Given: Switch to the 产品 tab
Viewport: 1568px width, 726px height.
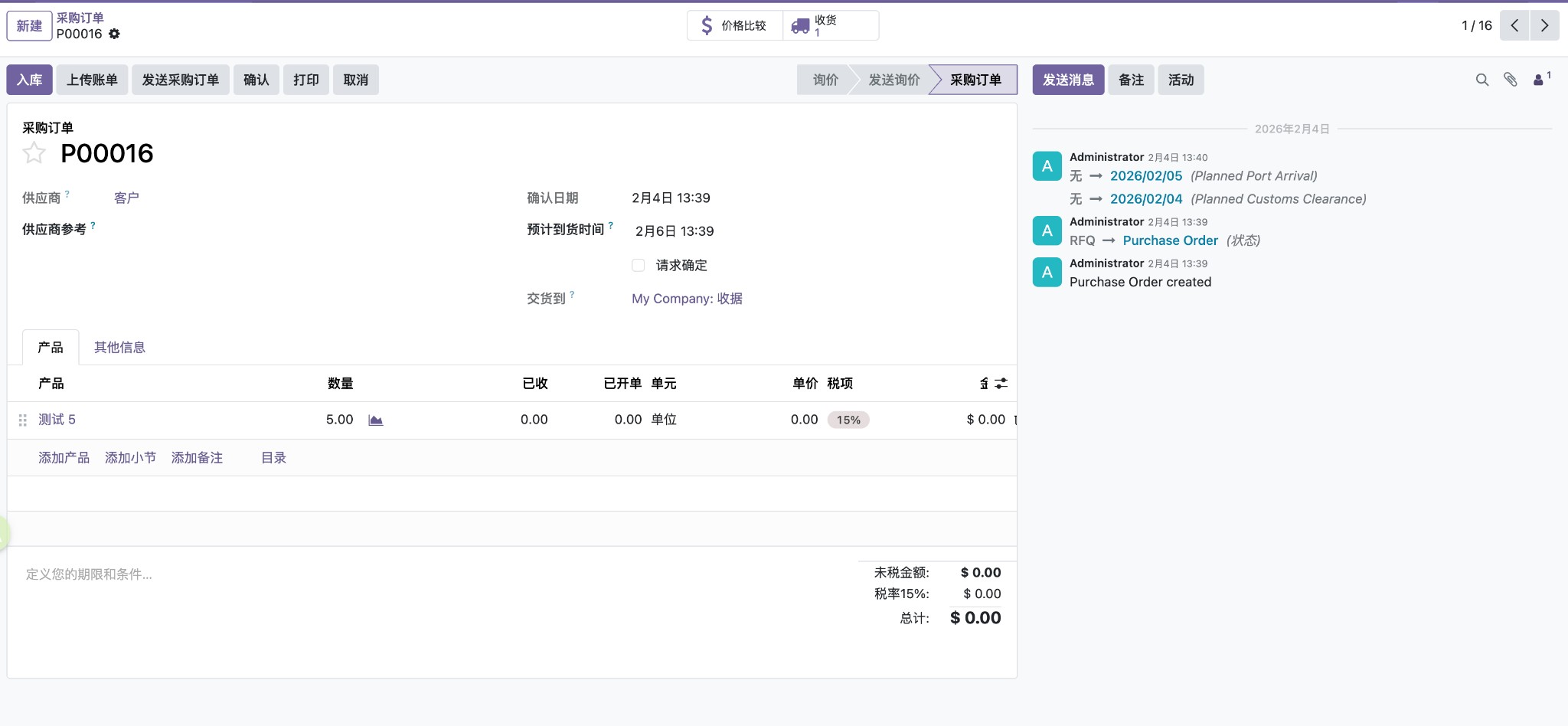Looking at the screenshot, I should coord(51,347).
